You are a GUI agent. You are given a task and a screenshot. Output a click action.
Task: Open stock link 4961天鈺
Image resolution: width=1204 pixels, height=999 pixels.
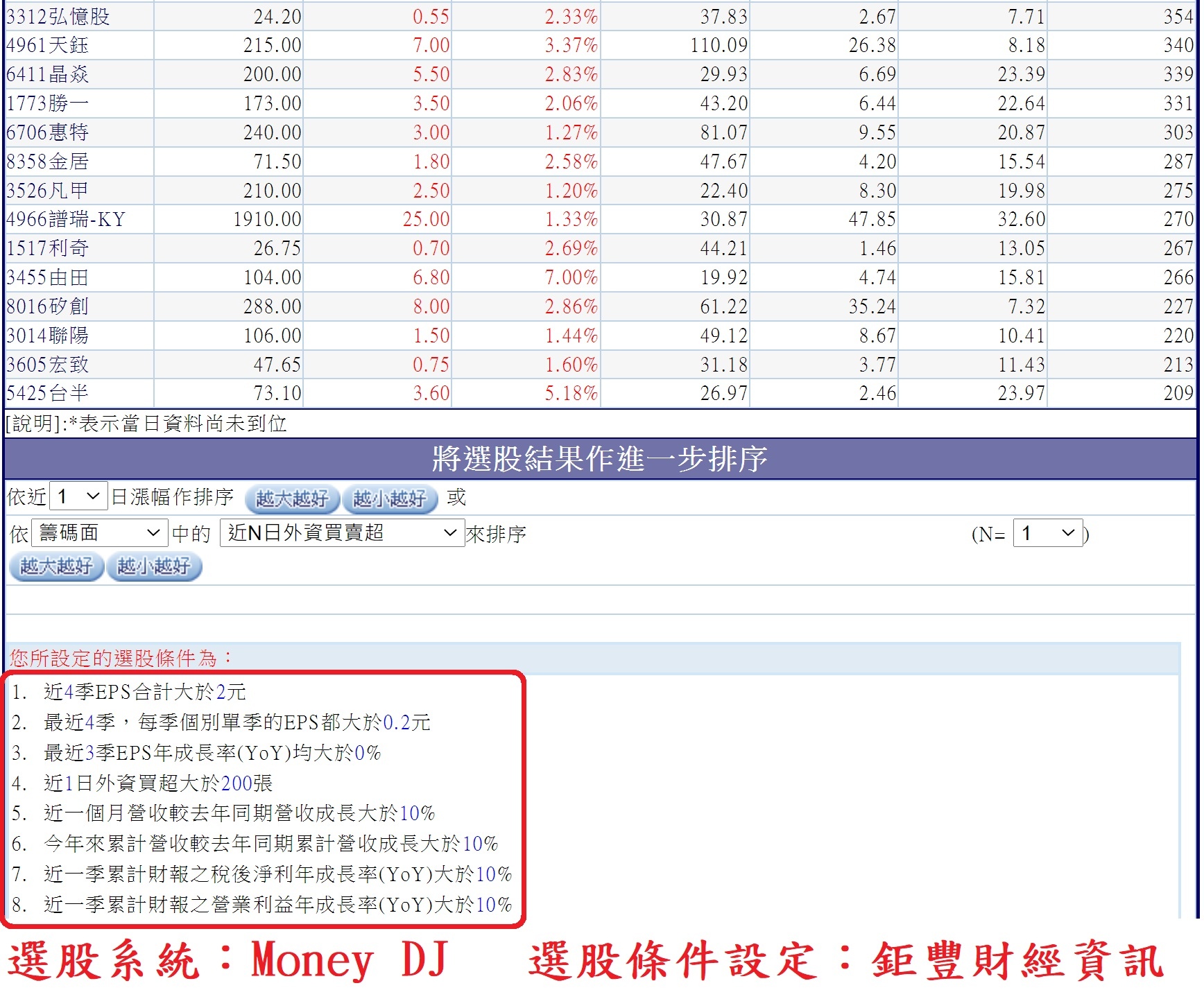point(48,46)
